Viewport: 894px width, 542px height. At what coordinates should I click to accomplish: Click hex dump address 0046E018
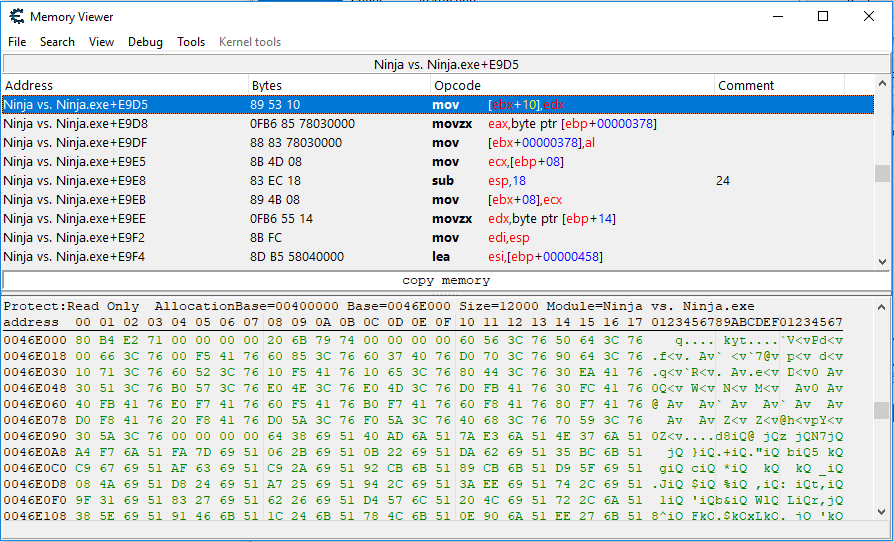pyautogui.click(x=35, y=356)
